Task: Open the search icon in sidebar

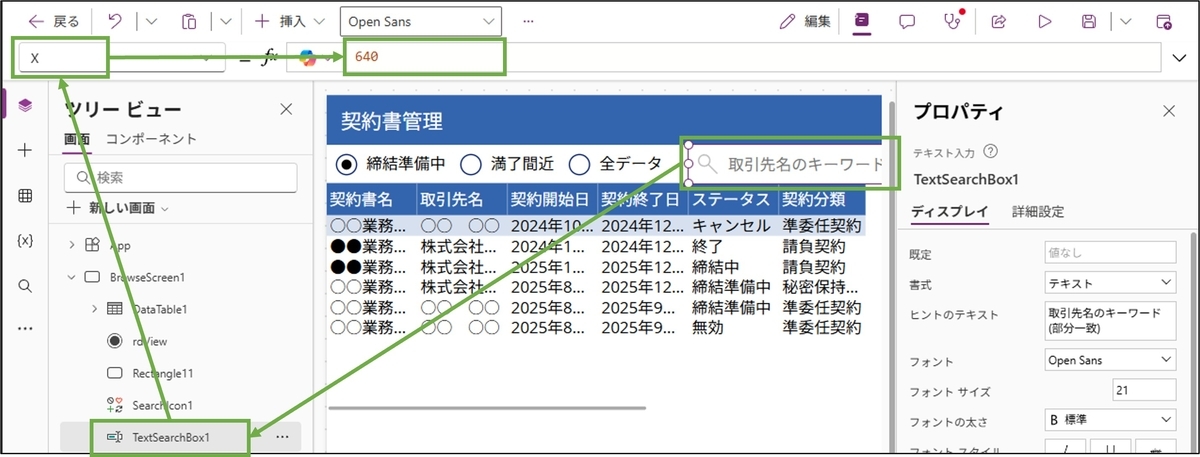Action: pyautogui.click(x=26, y=286)
